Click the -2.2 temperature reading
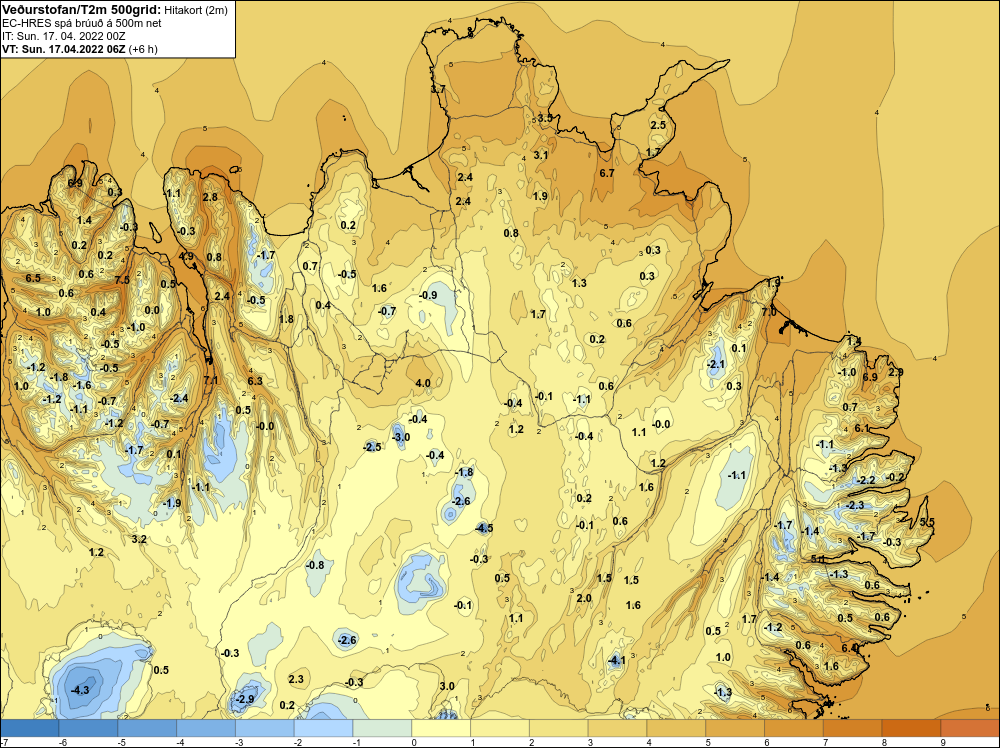This screenshot has width=1000, height=748. pos(867,480)
